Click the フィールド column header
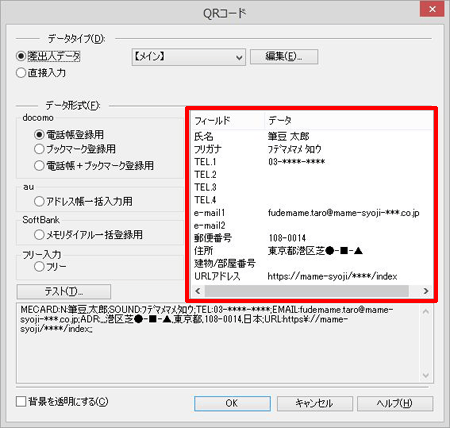The width and height of the screenshot is (470, 428). [x=228, y=121]
